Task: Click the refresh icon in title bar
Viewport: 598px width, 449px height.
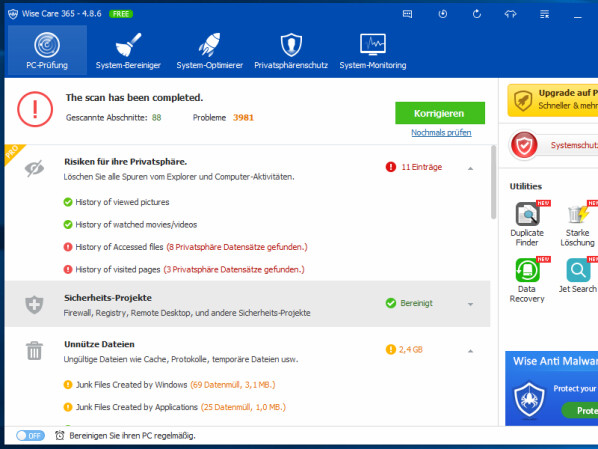Action: 477,14
